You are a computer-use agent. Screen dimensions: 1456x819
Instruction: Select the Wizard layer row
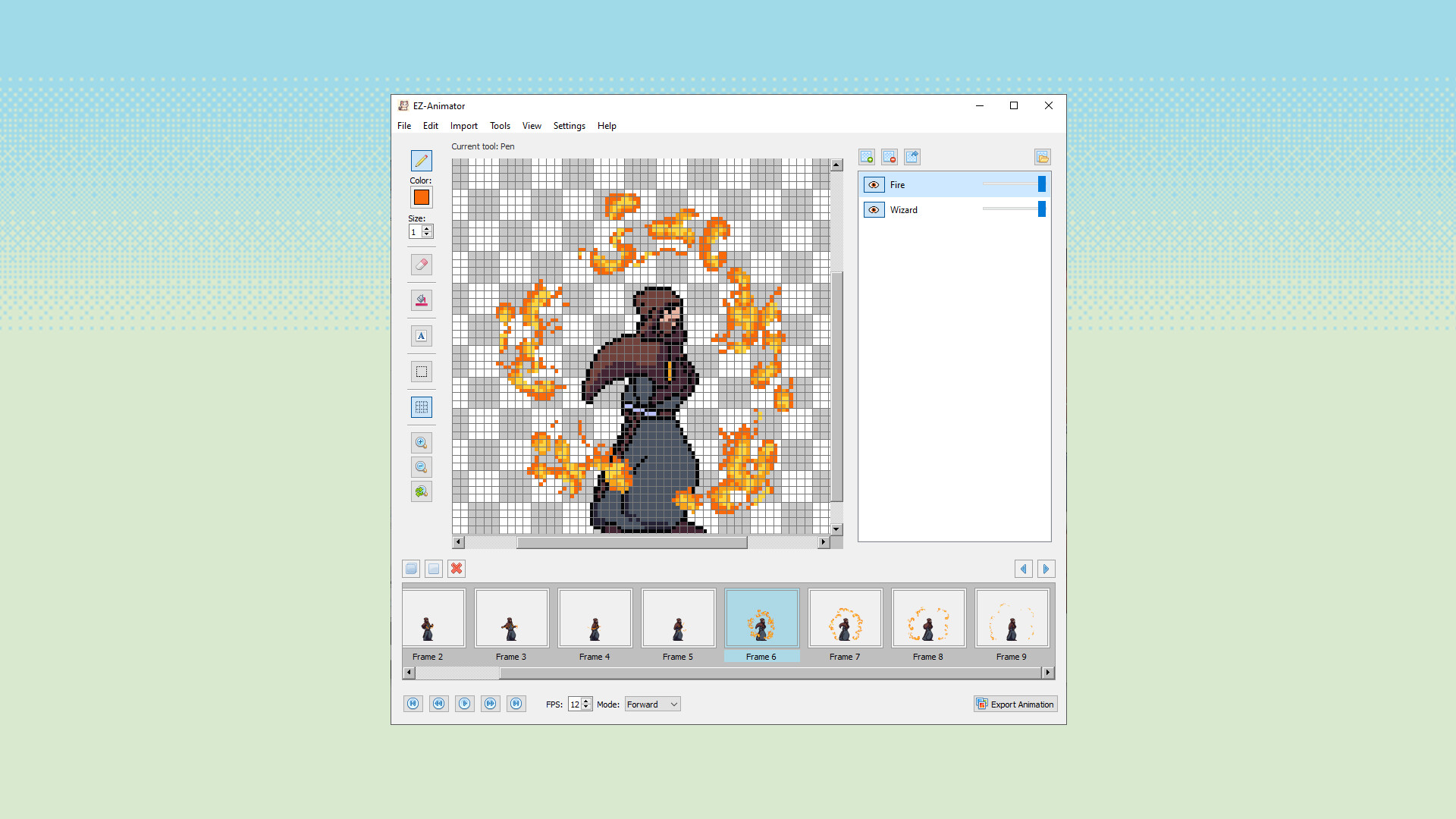pos(955,210)
